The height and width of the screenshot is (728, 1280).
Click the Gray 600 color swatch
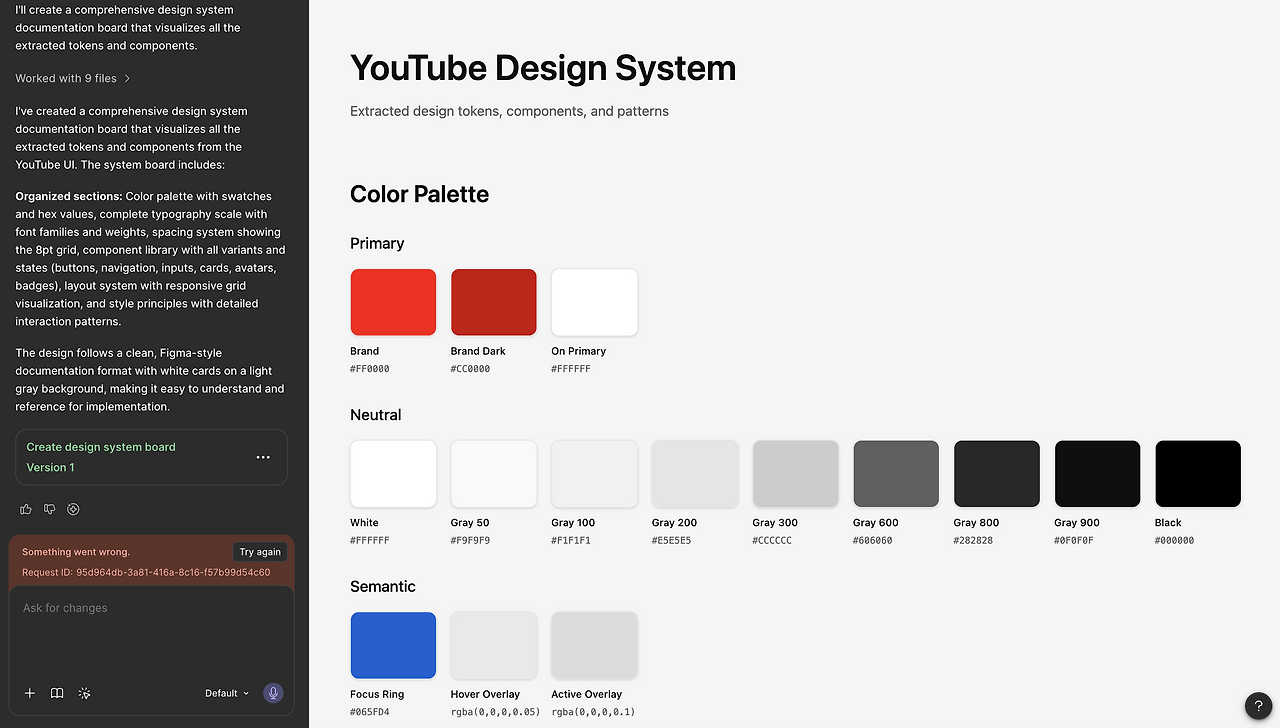pyautogui.click(x=896, y=474)
